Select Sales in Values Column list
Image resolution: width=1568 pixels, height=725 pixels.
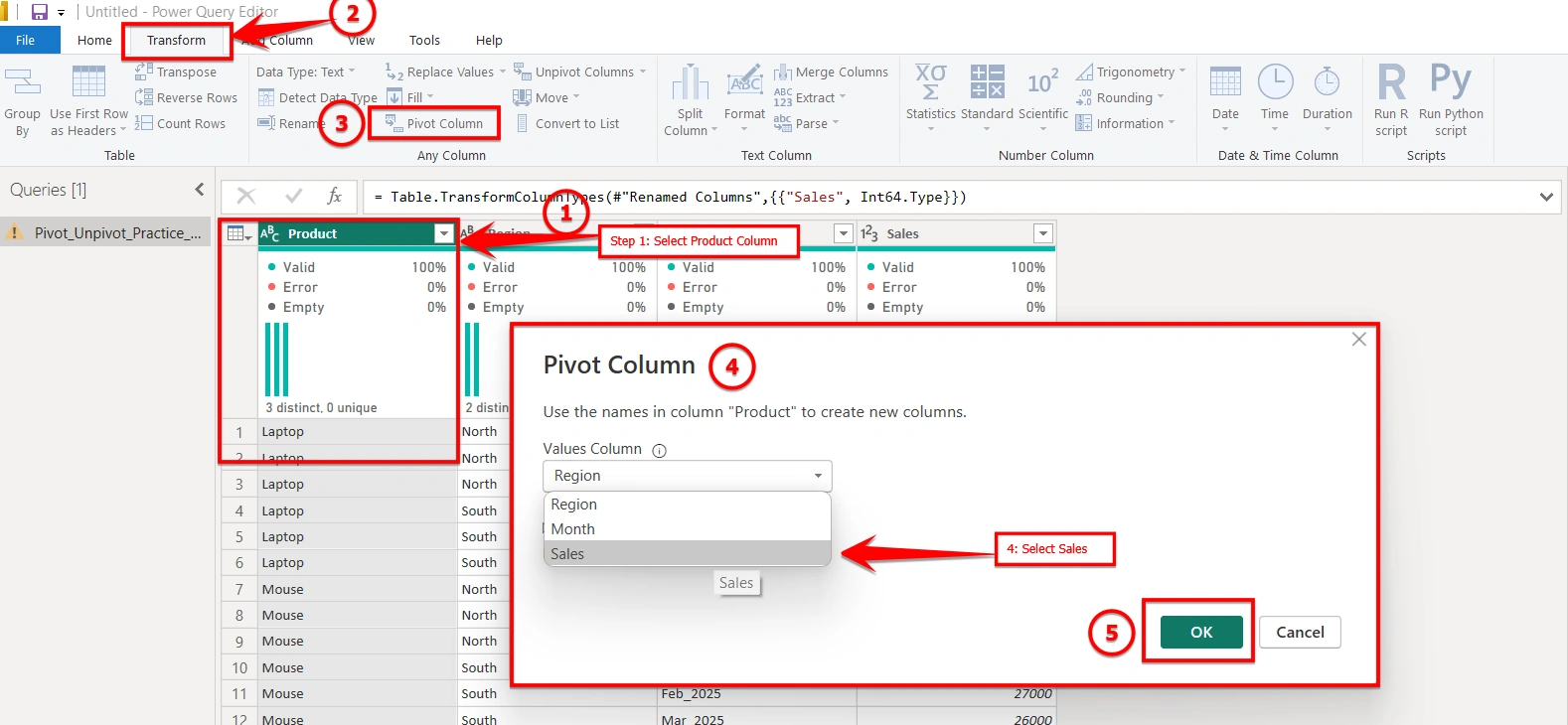click(x=687, y=553)
